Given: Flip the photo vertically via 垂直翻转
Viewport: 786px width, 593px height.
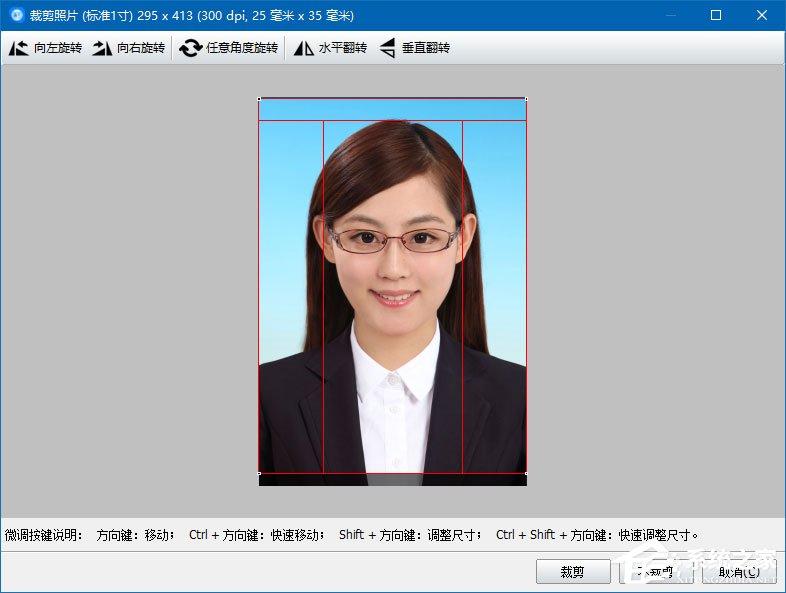Looking at the screenshot, I should (x=415, y=48).
